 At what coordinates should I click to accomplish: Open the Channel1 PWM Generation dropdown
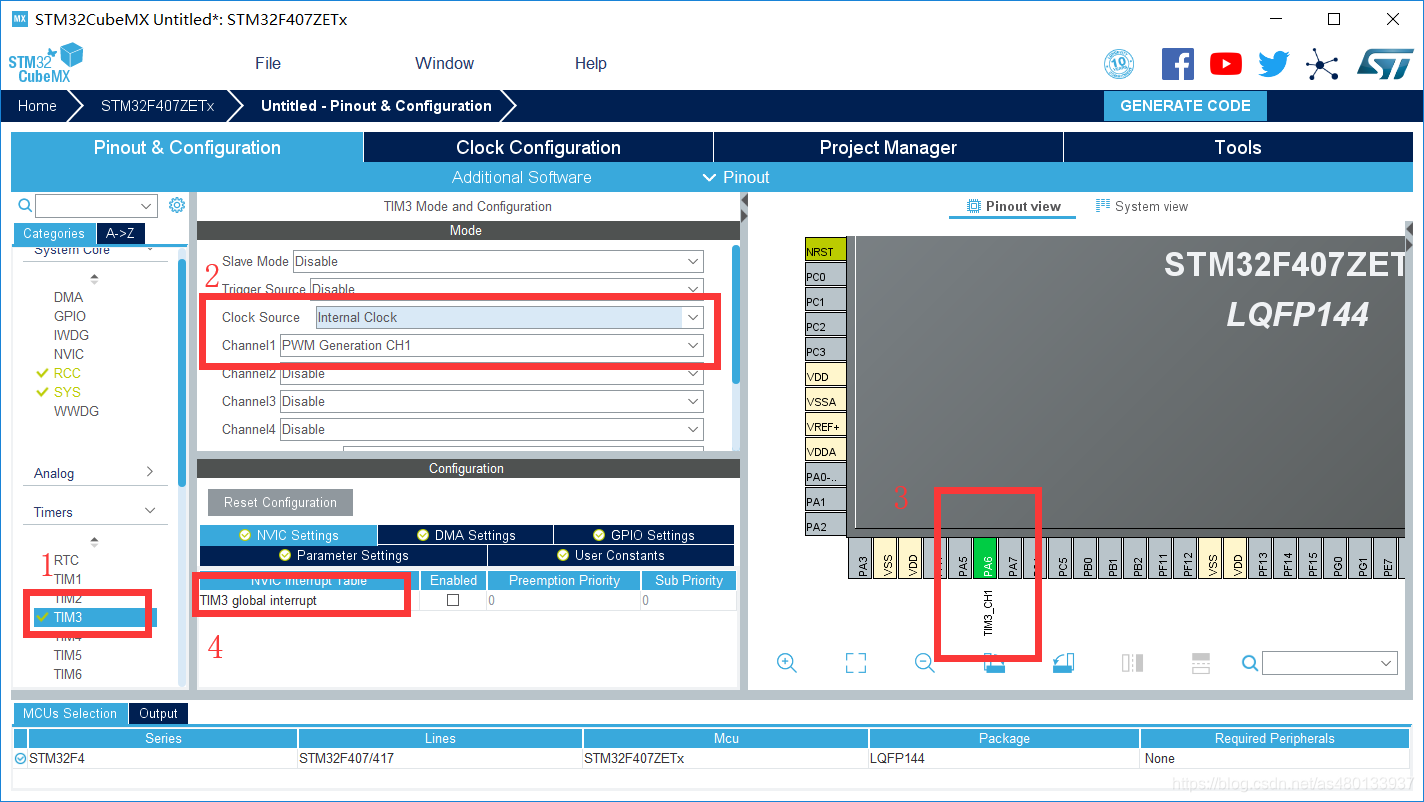(x=692, y=345)
